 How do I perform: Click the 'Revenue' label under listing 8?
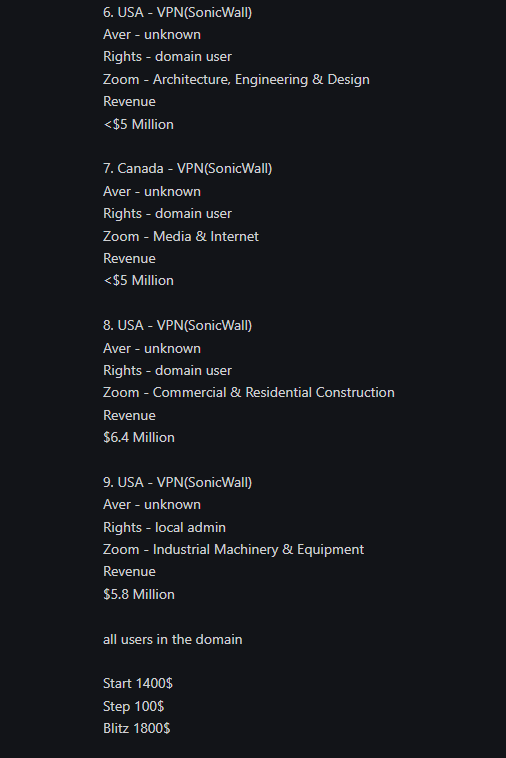click(x=129, y=415)
